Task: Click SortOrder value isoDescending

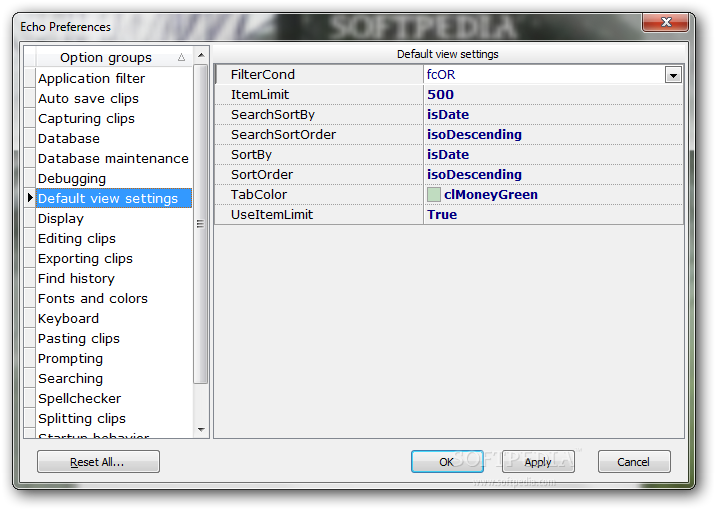Action: [474, 174]
